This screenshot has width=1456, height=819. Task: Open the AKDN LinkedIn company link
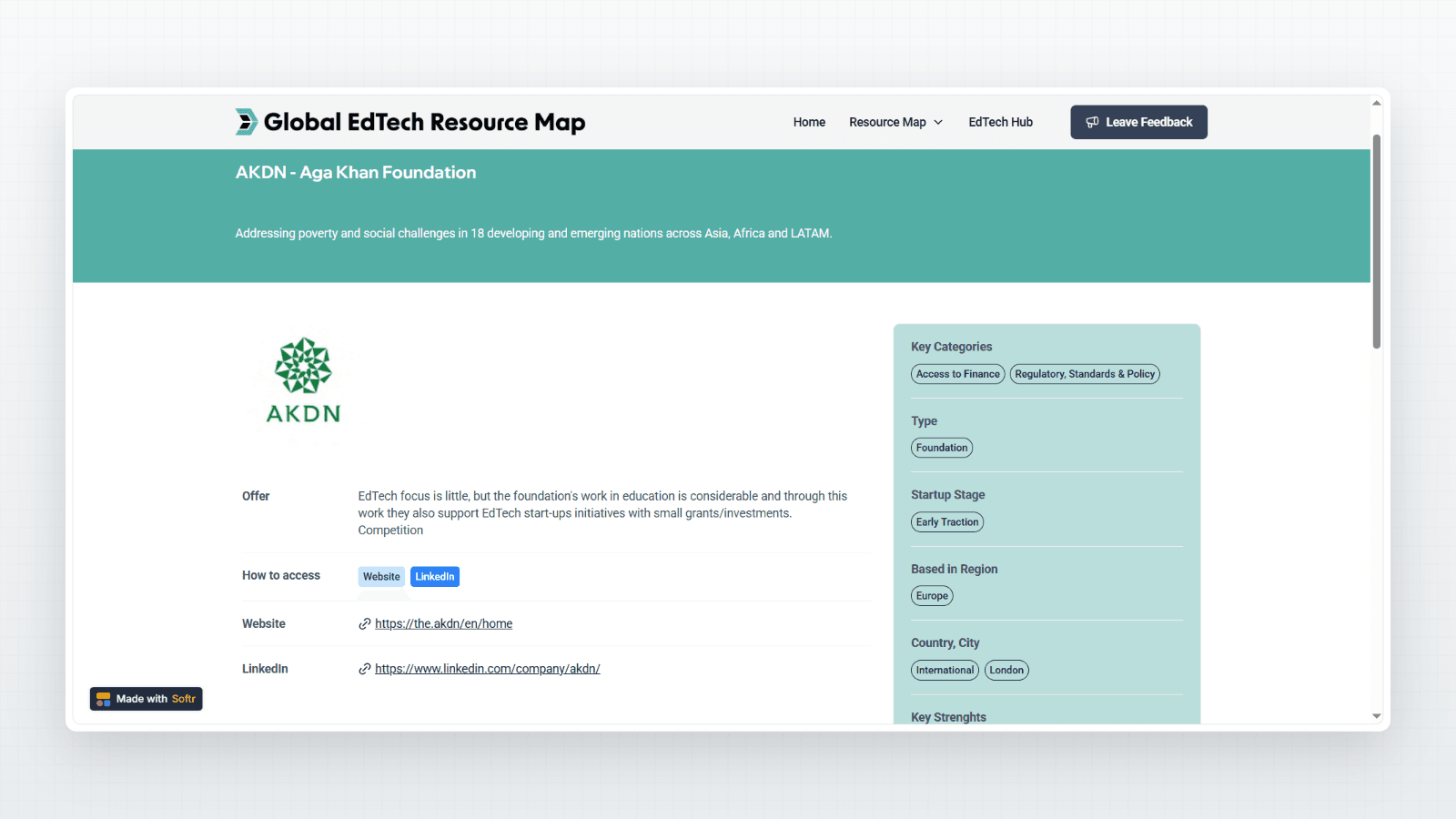[x=487, y=669]
